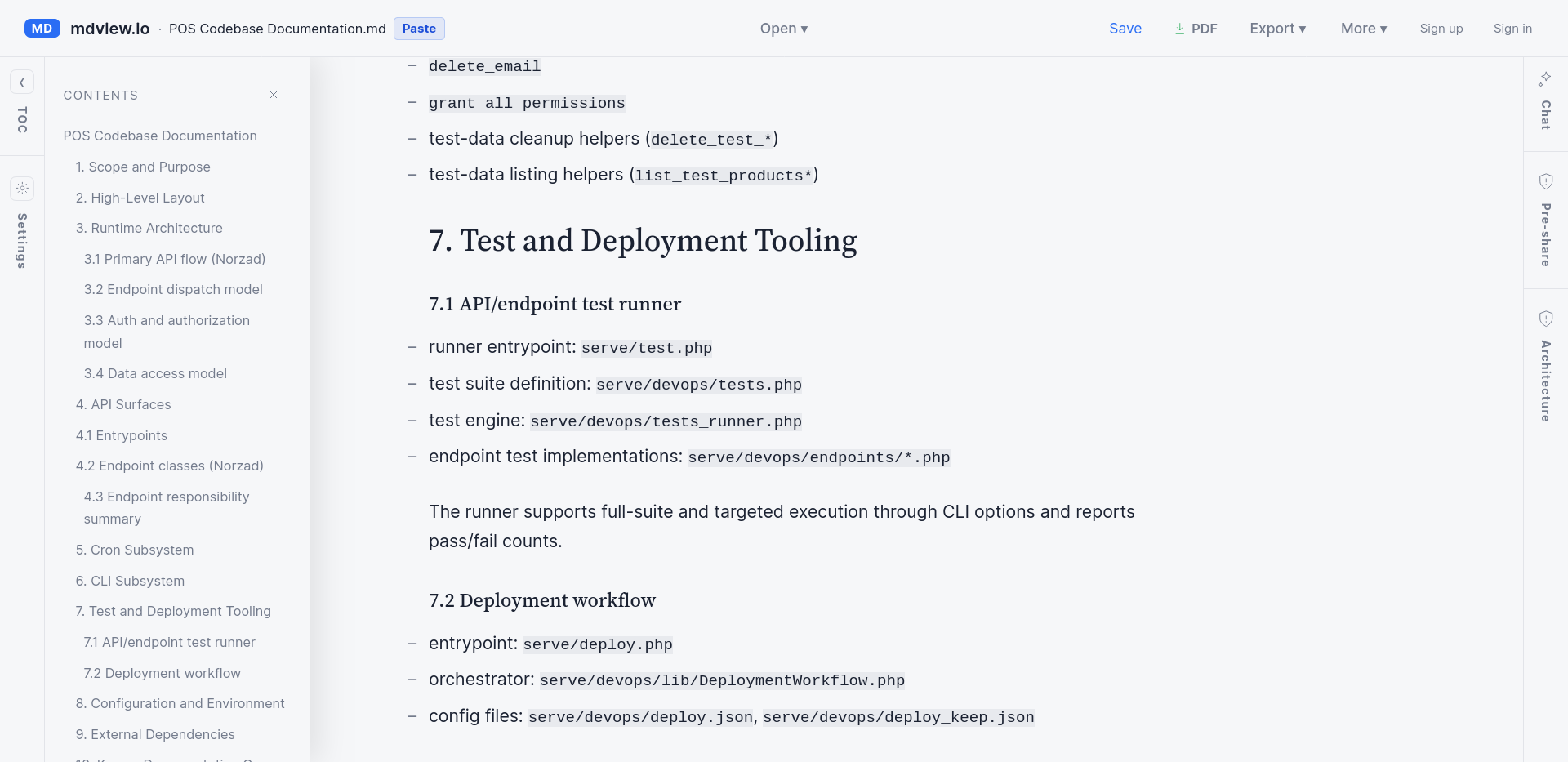Jump to 3.3 Auth and authorization model
1568x762 pixels.
click(167, 332)
